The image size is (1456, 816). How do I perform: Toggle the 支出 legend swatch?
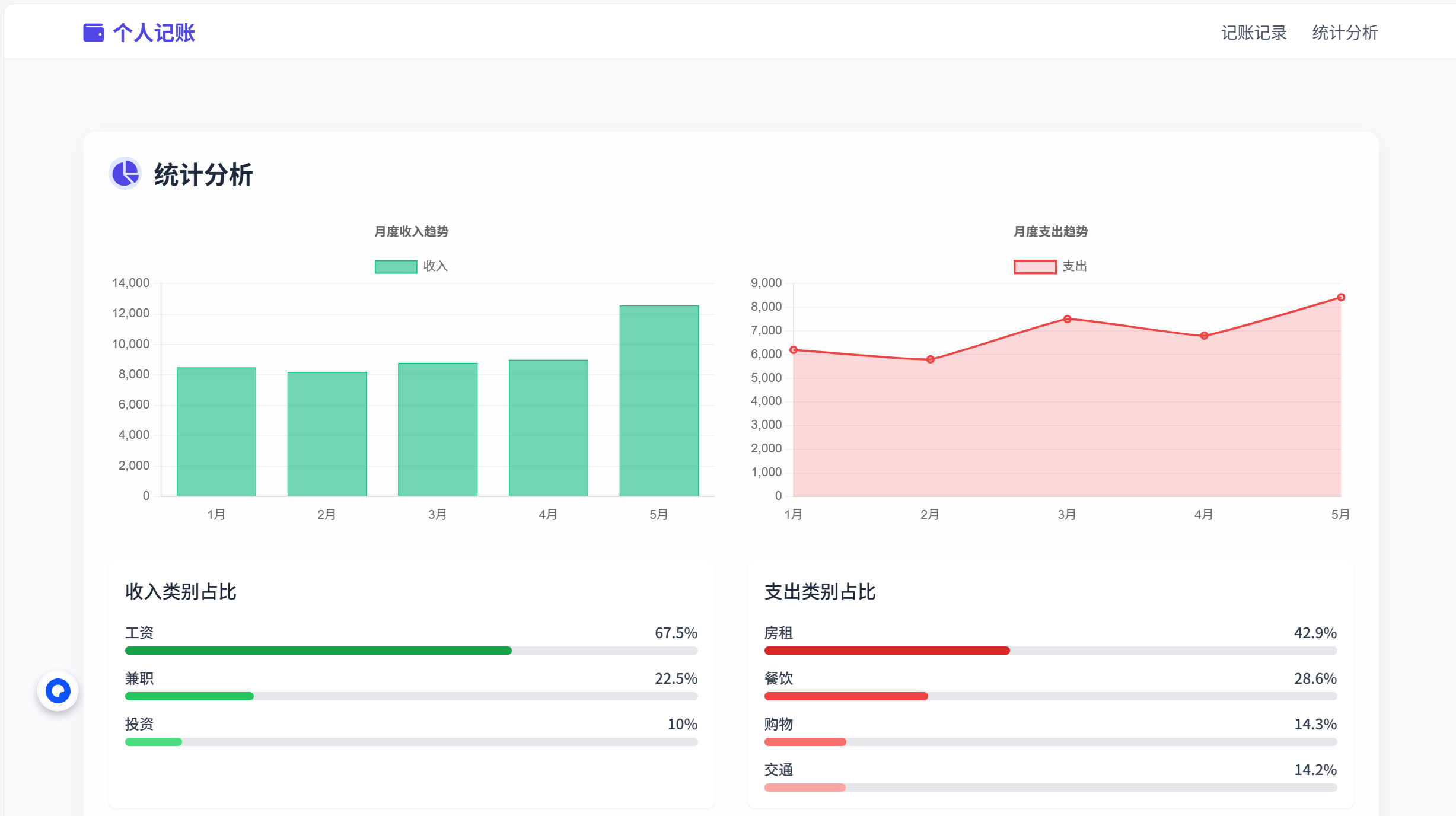point(1035,267)
